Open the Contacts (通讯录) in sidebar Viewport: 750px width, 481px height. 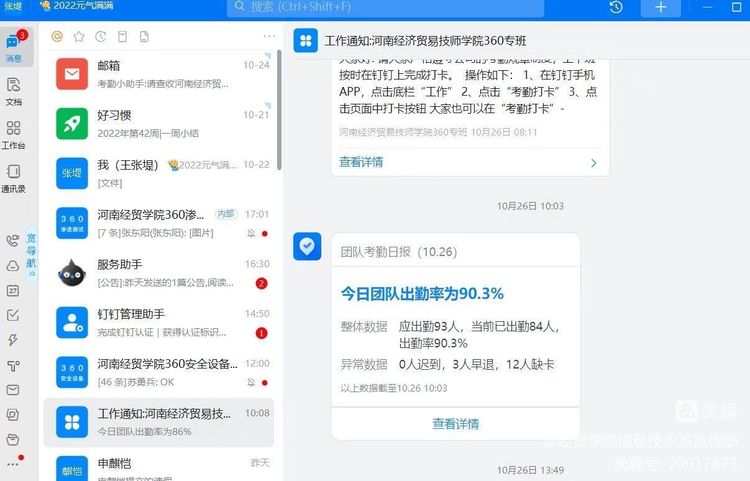pos(13,178)
